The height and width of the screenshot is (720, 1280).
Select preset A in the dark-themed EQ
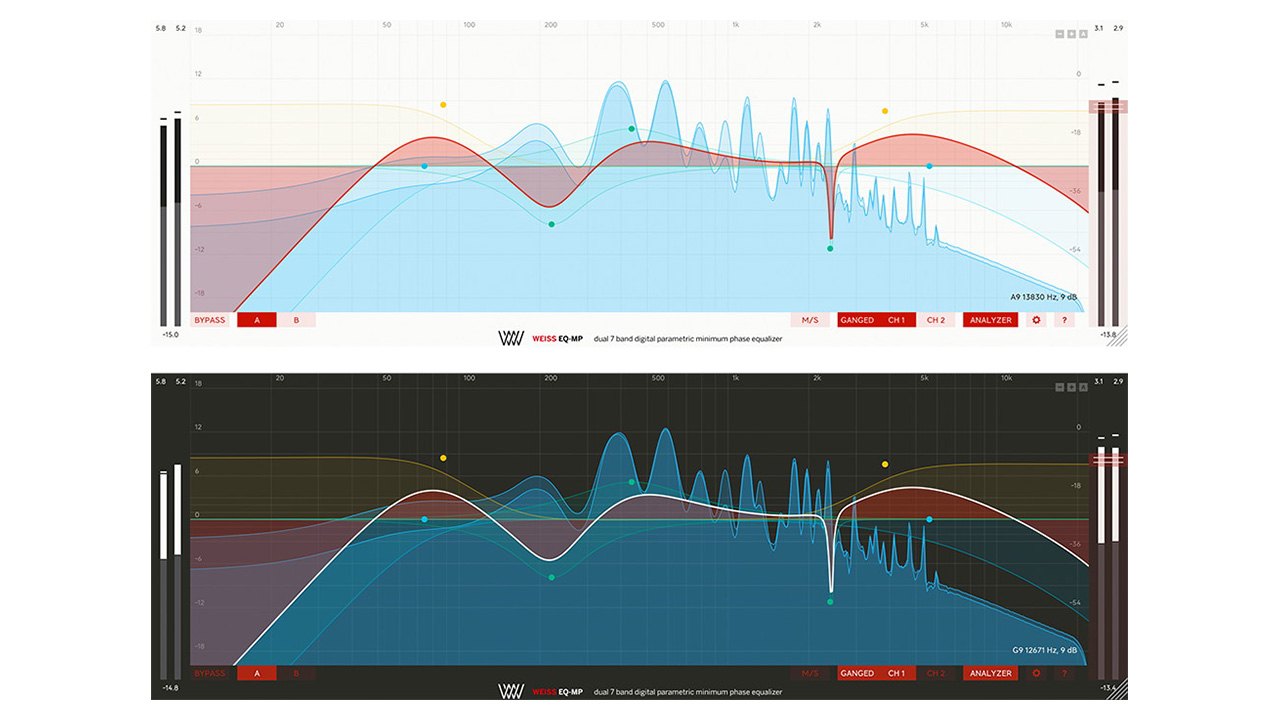[x=257, y=673]
